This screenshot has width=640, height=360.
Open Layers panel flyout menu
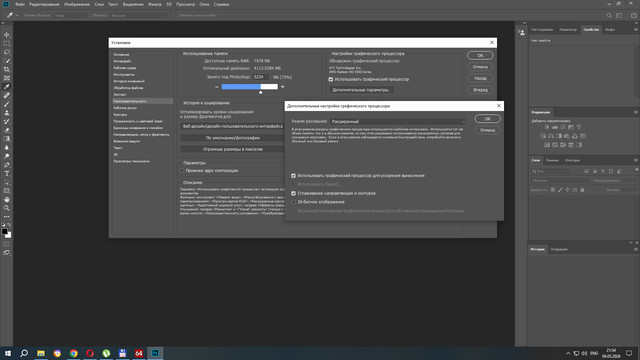tap(636, 160)
